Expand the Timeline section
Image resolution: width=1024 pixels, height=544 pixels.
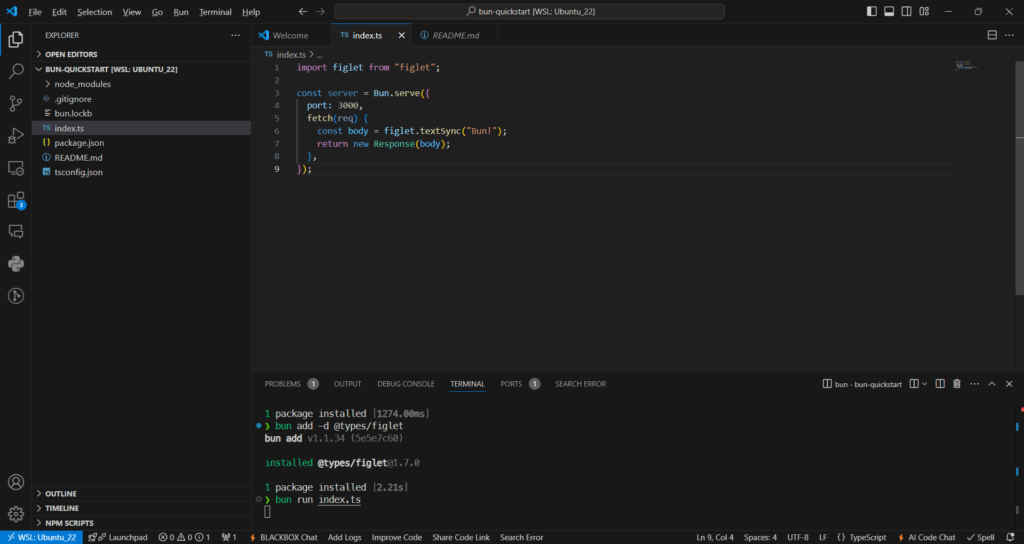141,508
